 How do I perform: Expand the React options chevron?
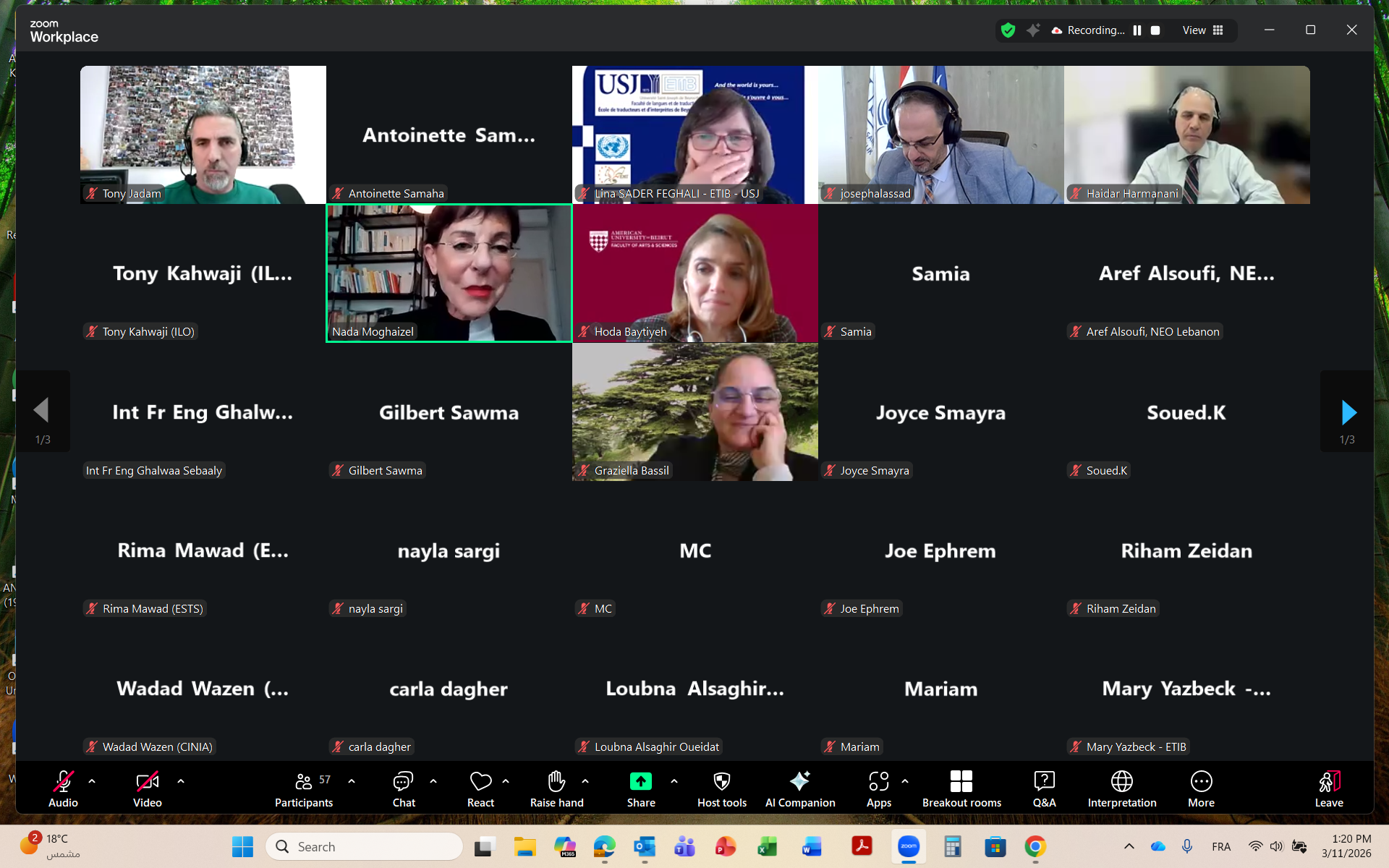click(506, 781)
